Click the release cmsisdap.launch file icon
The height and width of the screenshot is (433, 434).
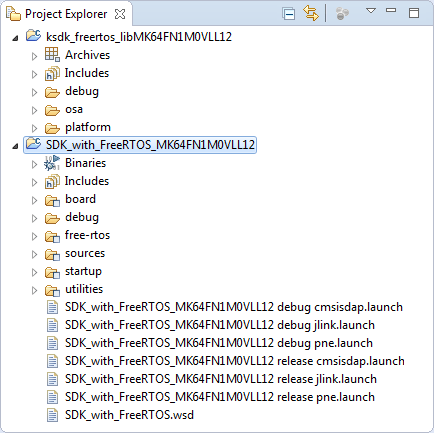pos(52,361)
